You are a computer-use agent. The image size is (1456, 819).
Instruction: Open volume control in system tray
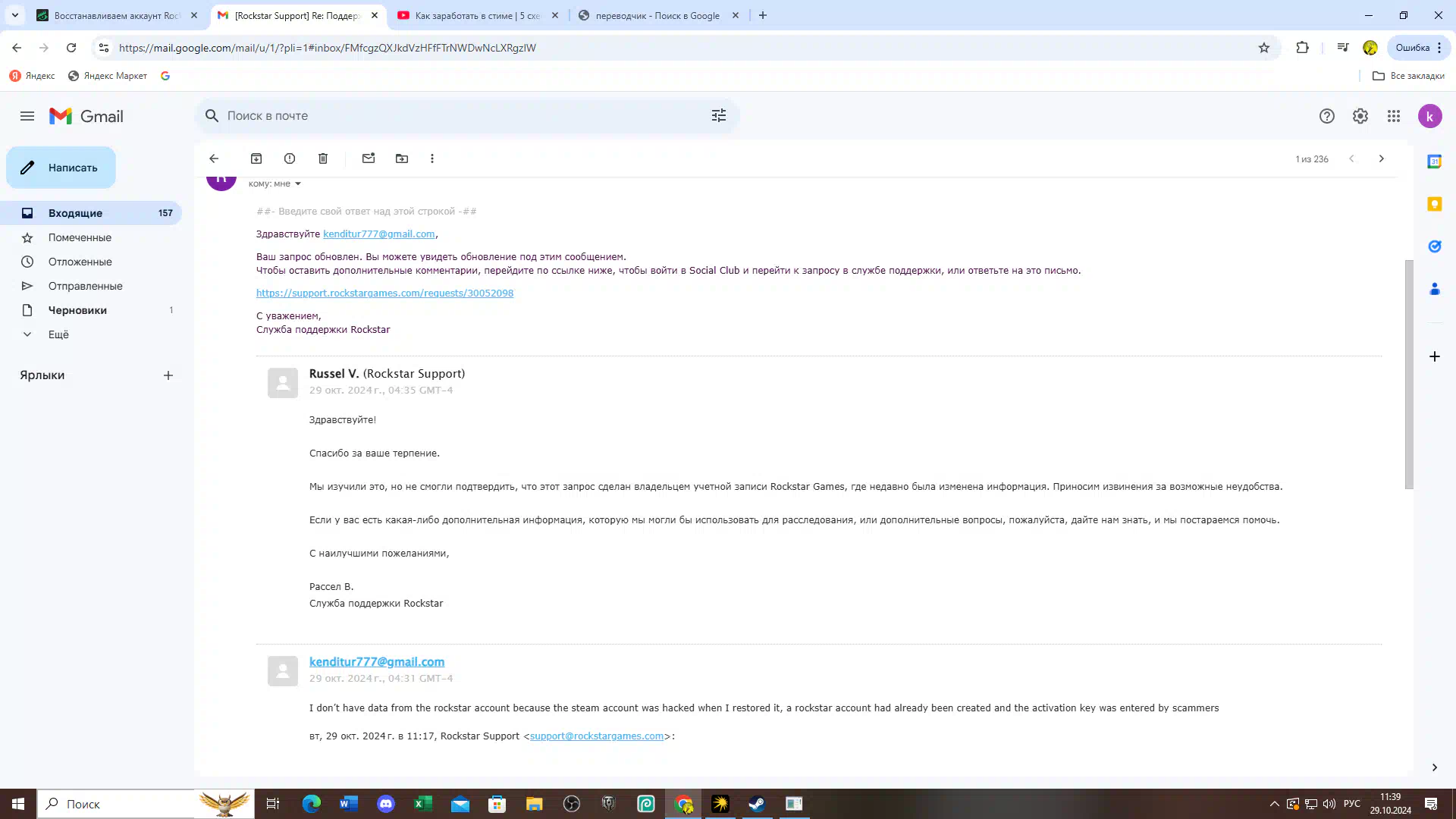(1329, 804)
